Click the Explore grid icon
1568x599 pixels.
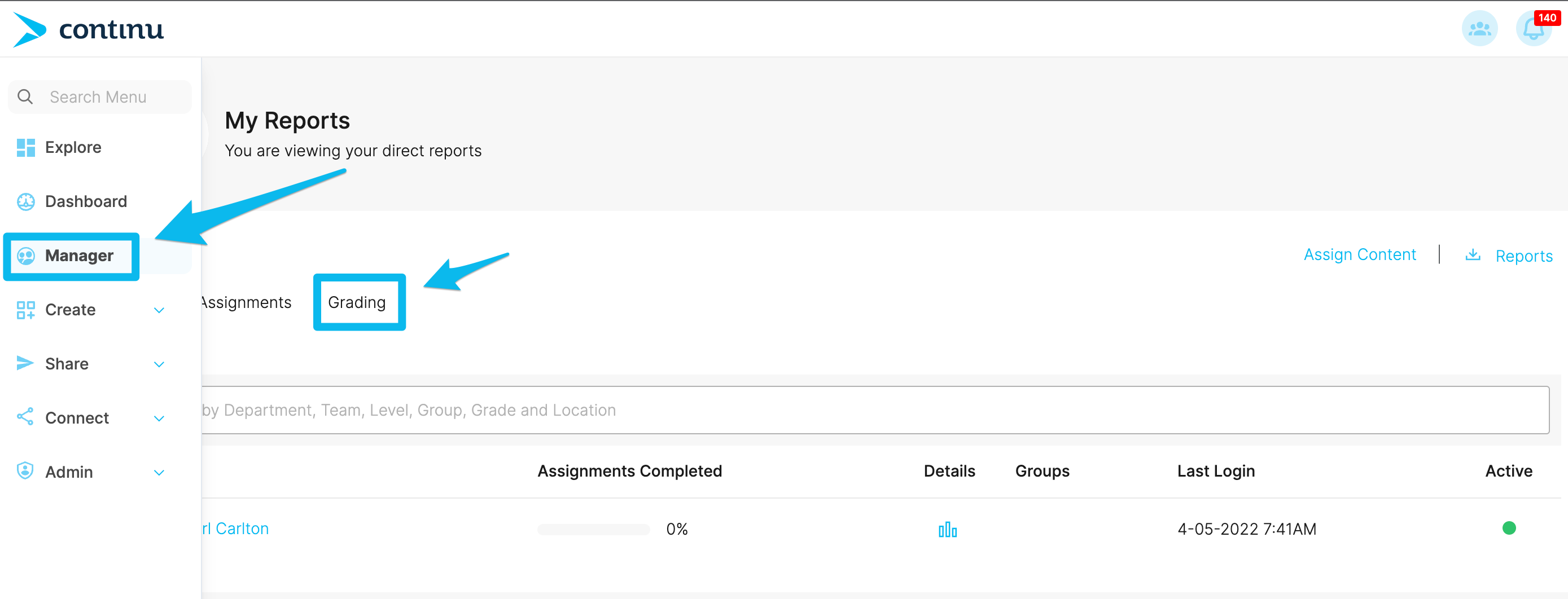pyautogui.click(x=25, y=147)
